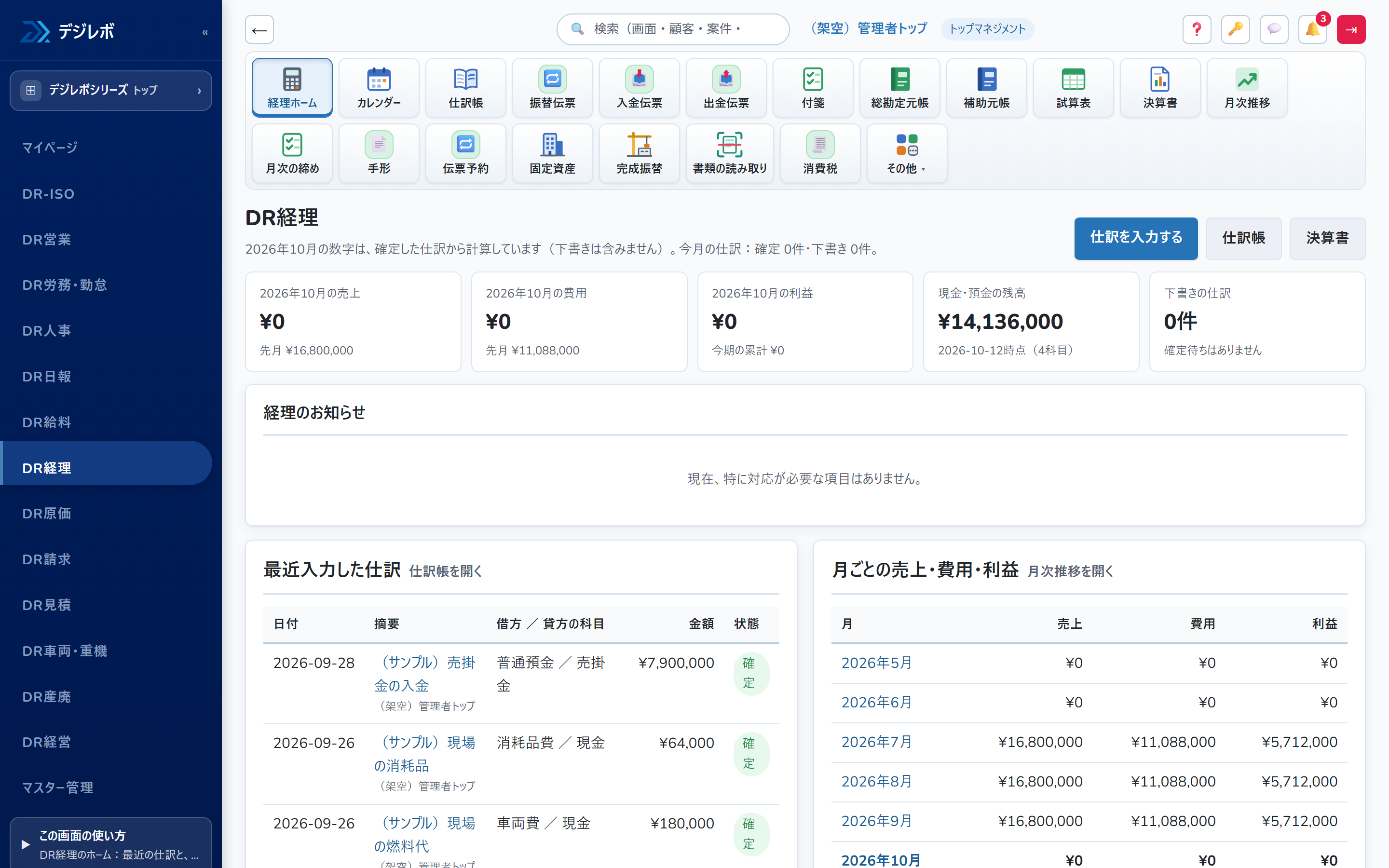Open the カレンダー calendar icon
This screenshot has width=1389, height=868.
pyautogui.click(x=379, y=87)
